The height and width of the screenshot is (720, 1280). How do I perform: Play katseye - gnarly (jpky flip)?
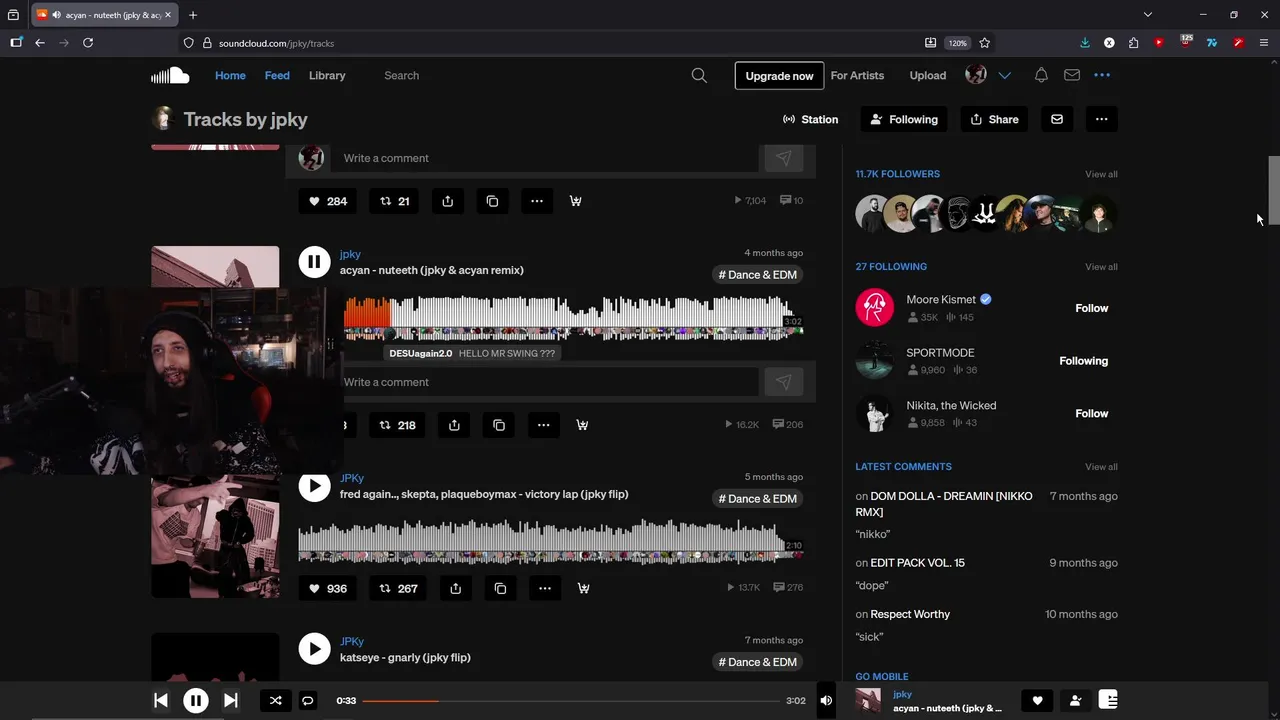(314, 649)
